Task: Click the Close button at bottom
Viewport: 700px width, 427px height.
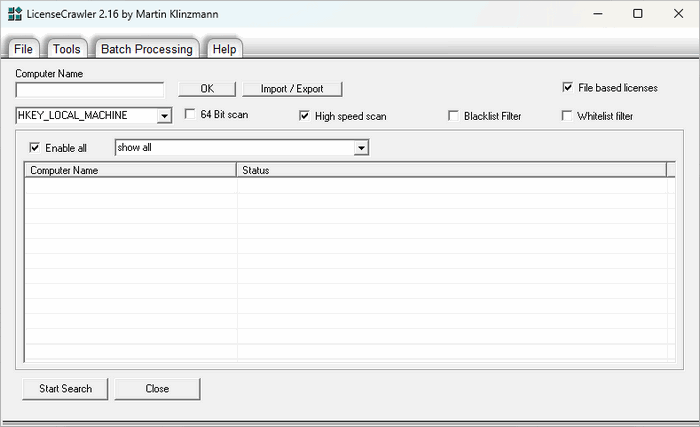Action: 157,389
